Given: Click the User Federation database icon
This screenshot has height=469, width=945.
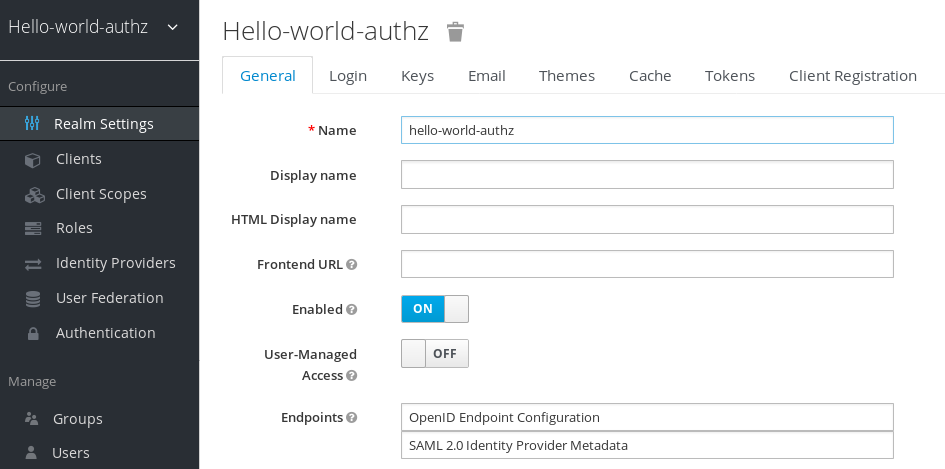Looking at the screenshot, I should click(33, 299).
